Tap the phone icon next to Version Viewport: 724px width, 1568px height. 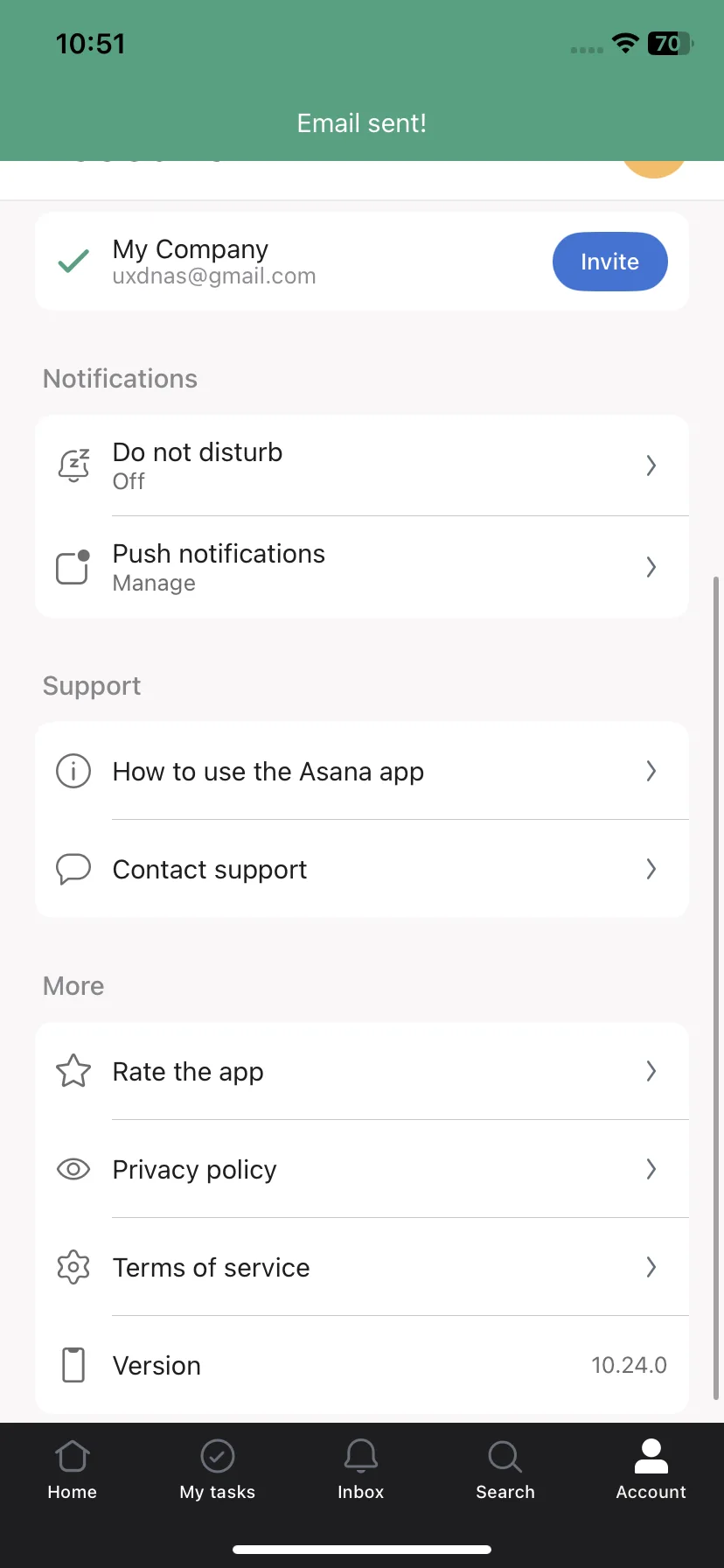coord(73,1365)
